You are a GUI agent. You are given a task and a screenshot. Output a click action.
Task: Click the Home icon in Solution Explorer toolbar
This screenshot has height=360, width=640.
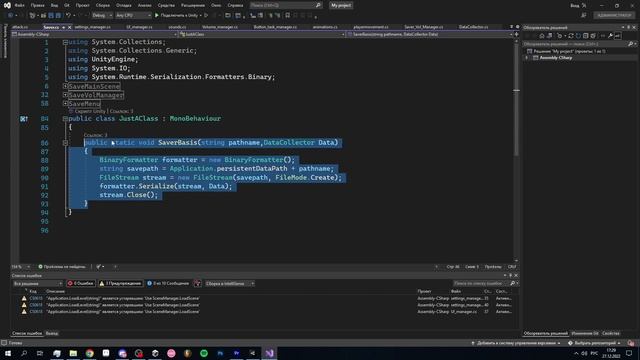pos(542,36)
